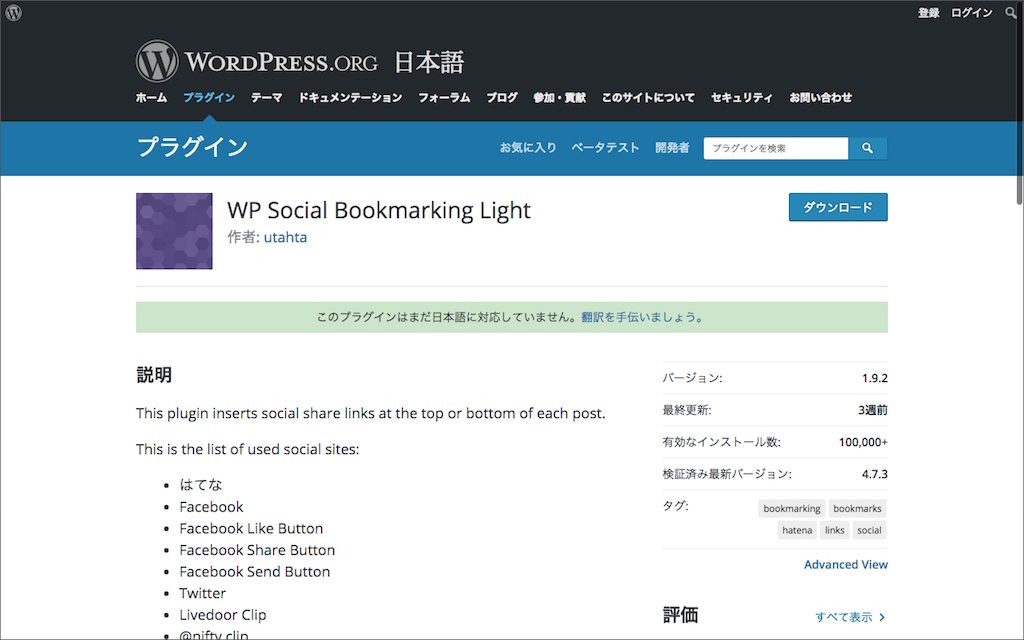Click the 説明 section heading
The image size is (1024, 640).
(x=154, y=375)
